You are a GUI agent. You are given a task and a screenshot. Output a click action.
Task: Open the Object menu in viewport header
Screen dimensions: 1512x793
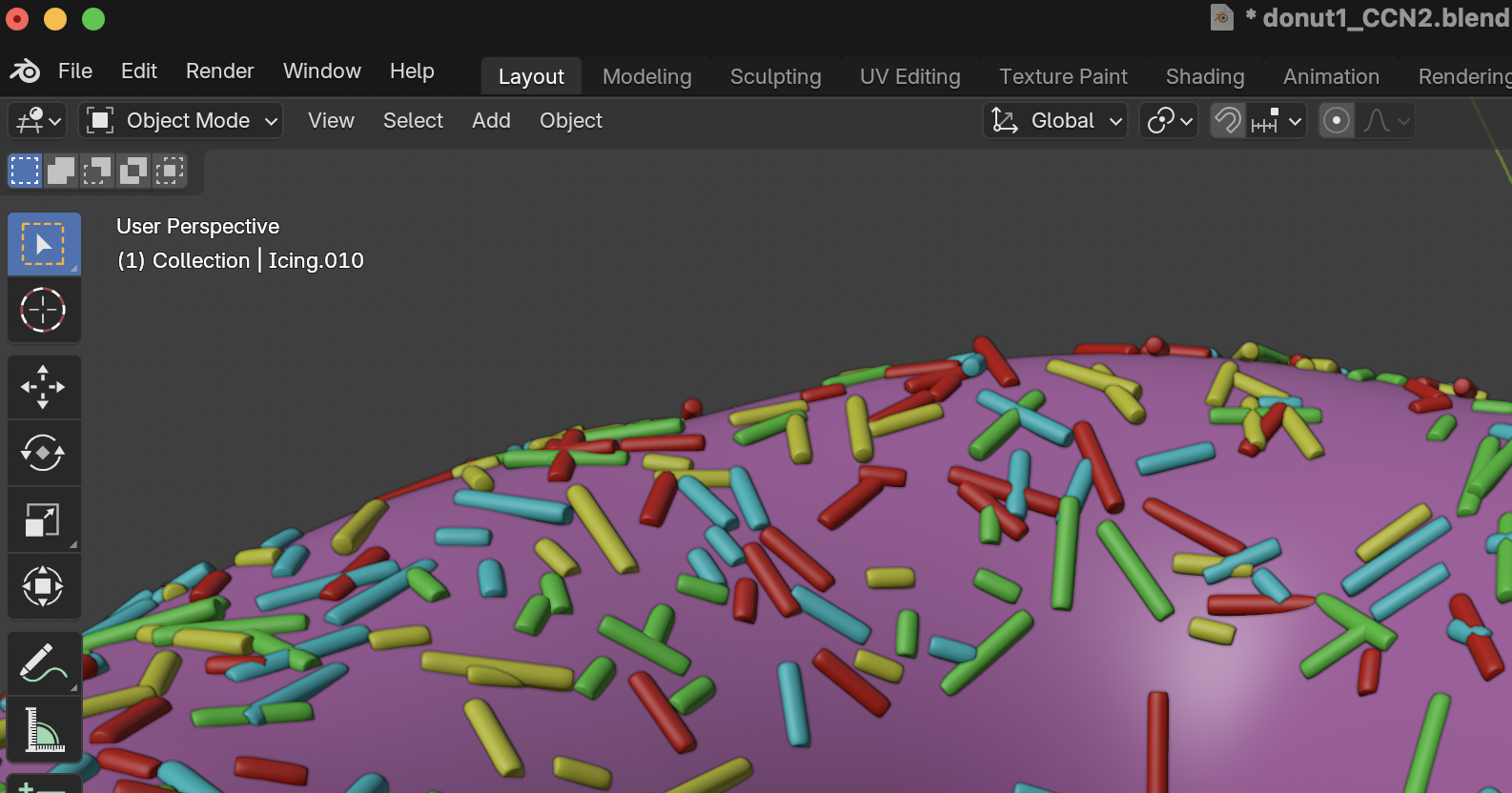pos(571,121)
